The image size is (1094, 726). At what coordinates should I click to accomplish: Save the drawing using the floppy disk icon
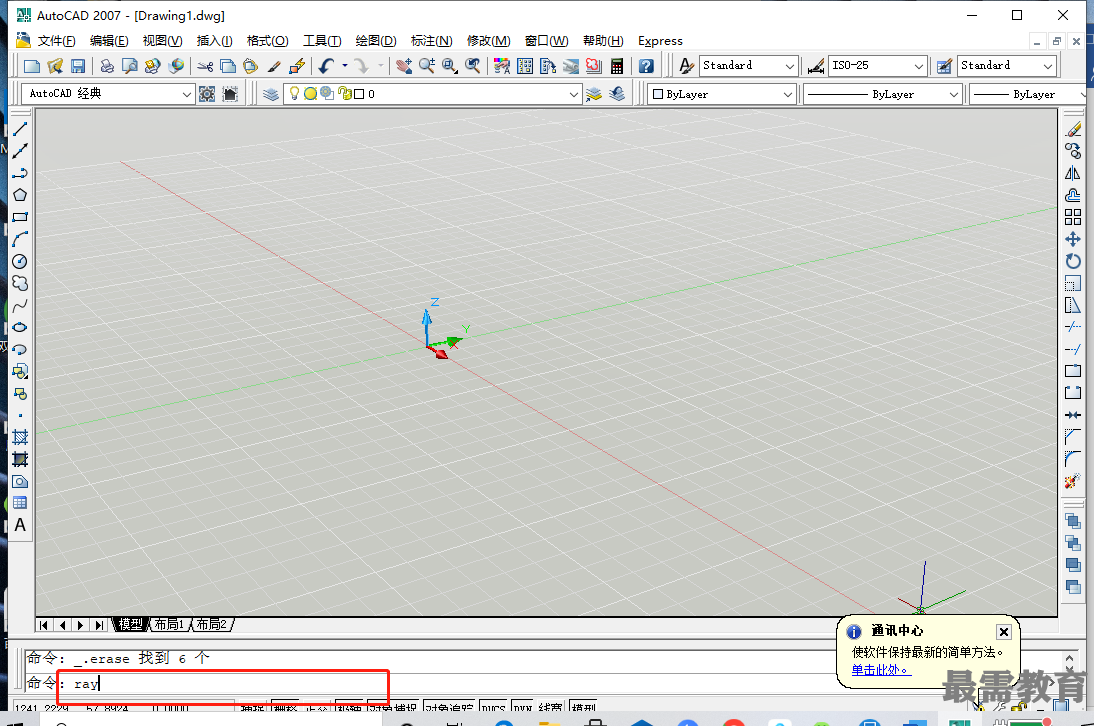click(x=78, y=66)
